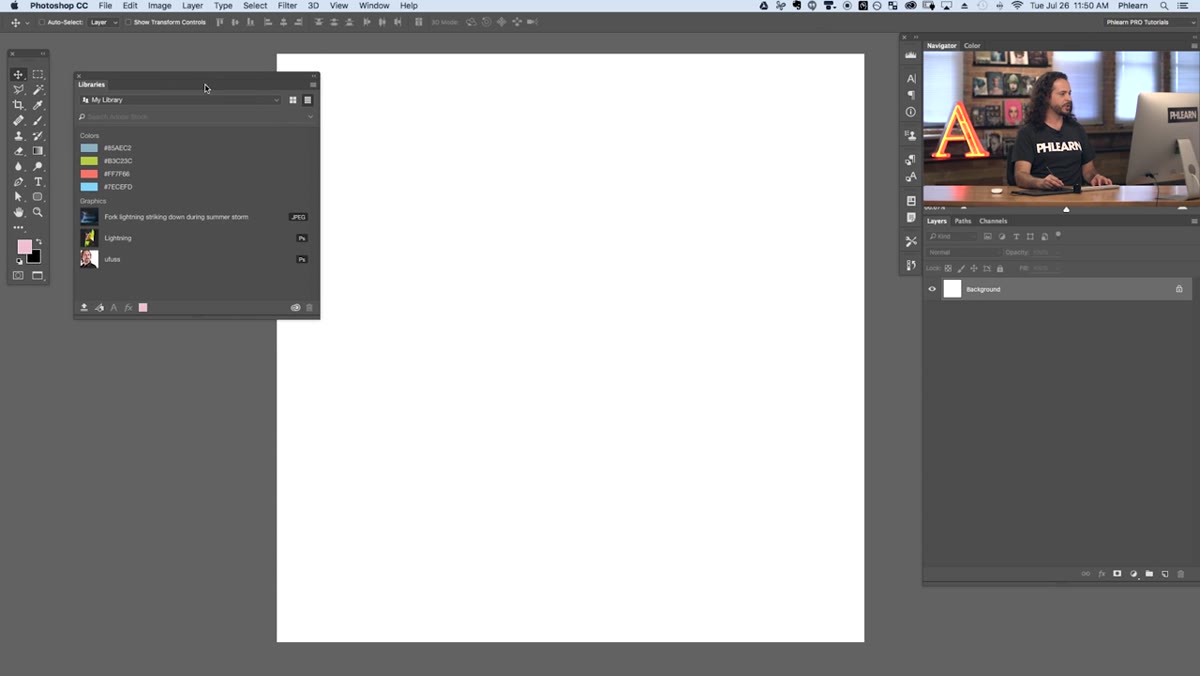Screen dimensions: 1200x676
Task: Toggle the Background layer lock icon
Action: pos(1179,289)
